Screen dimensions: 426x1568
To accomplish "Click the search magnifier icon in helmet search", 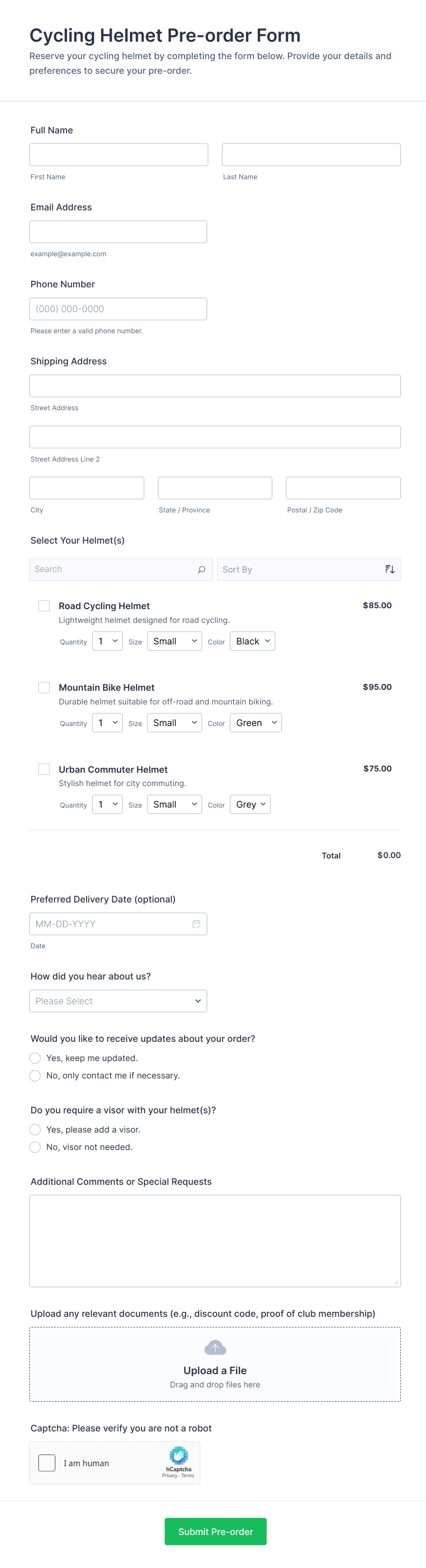I will click(x=202, y=569).
